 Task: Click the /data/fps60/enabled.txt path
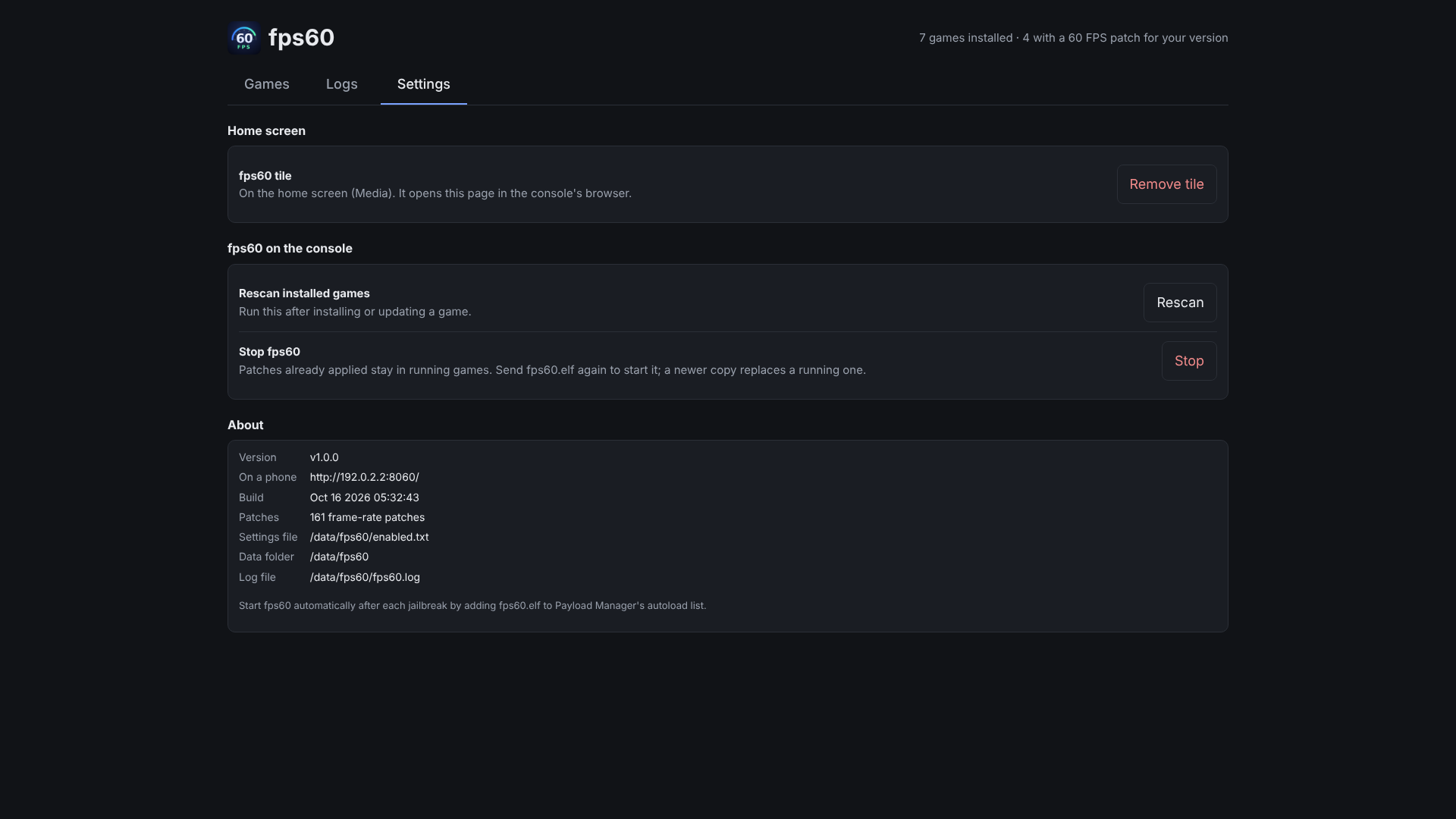(x=369, y=537)
